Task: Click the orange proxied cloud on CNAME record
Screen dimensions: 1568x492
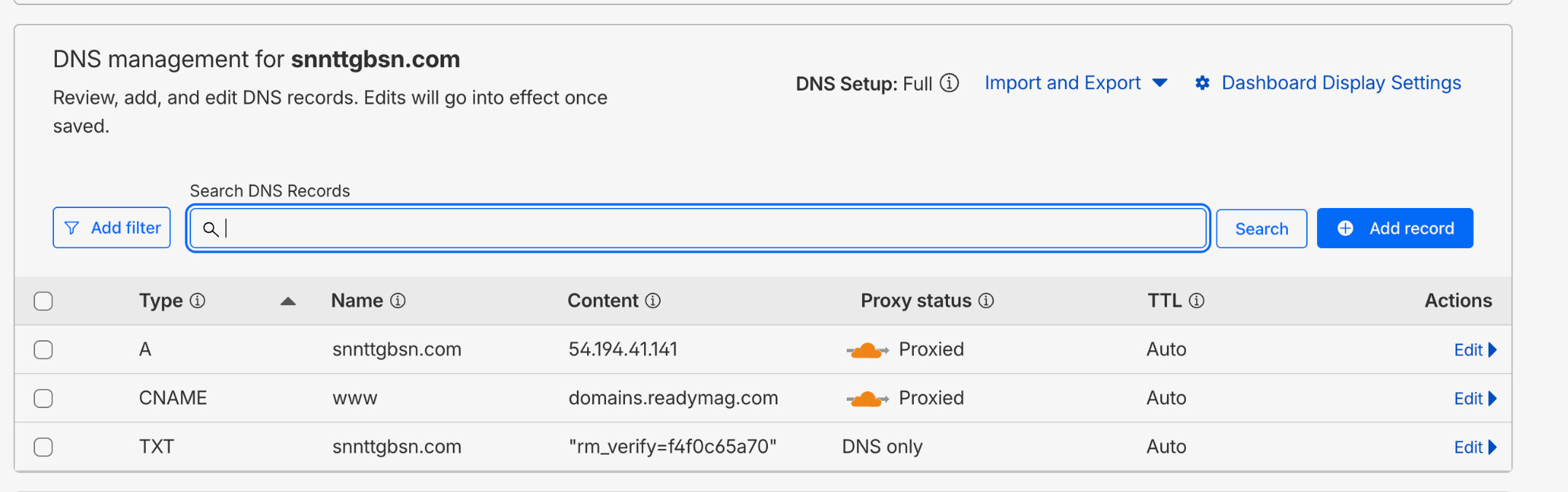Action: click(x=866, y=399)
